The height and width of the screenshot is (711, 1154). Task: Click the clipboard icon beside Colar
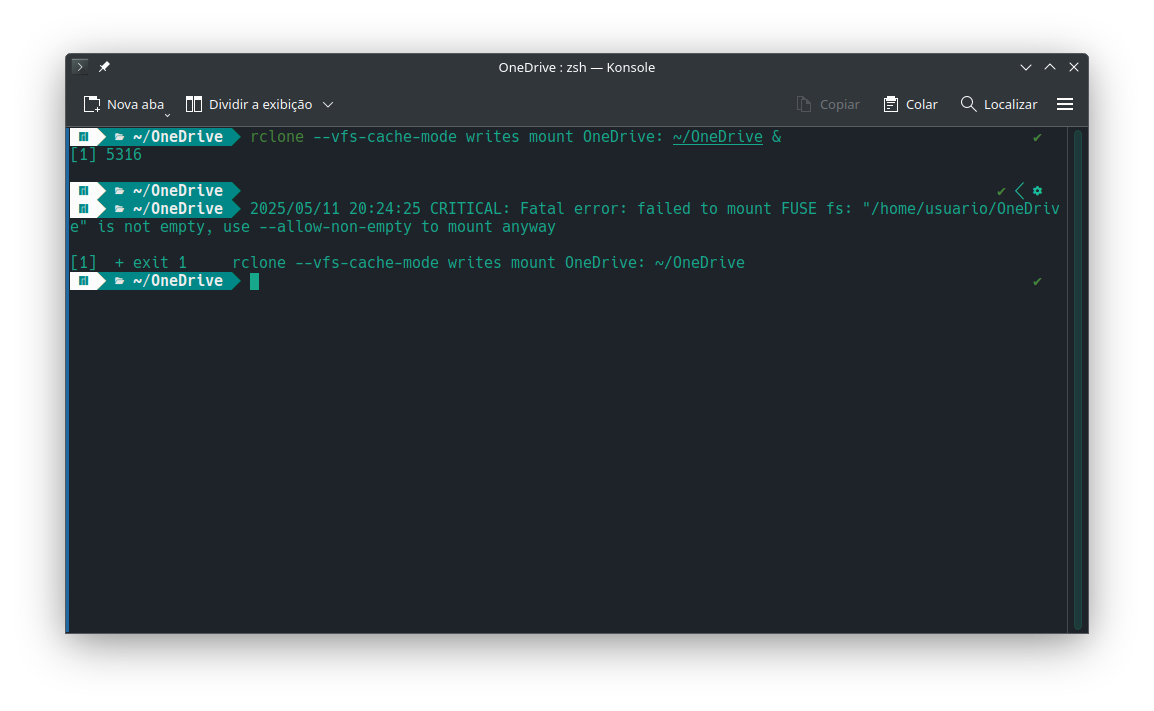click(x=891, y=105)
